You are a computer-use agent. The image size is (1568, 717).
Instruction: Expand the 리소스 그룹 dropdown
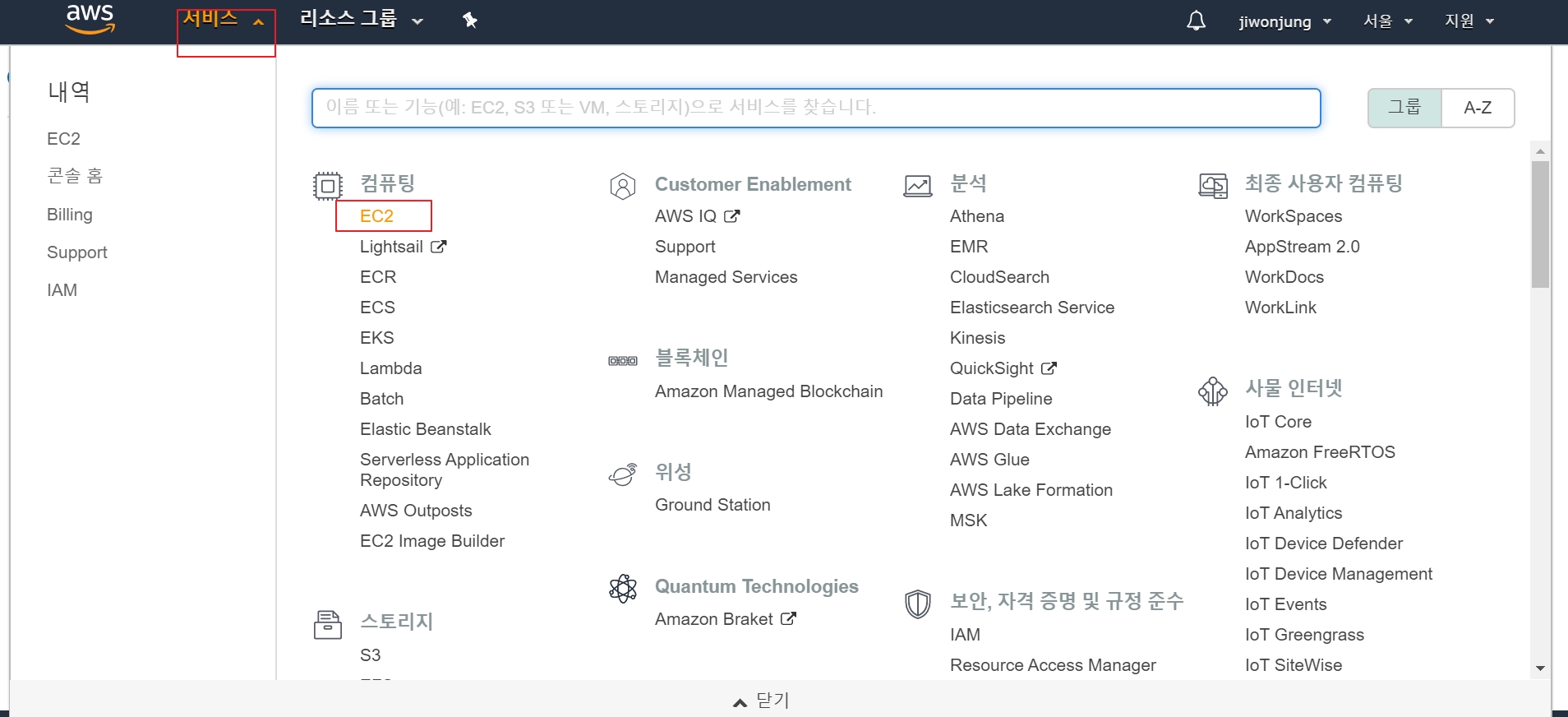362,20
